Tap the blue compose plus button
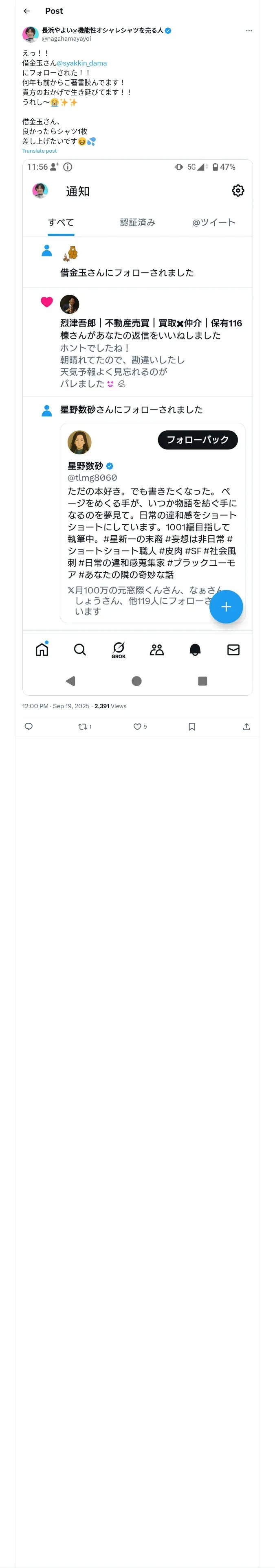 (226, 606)
